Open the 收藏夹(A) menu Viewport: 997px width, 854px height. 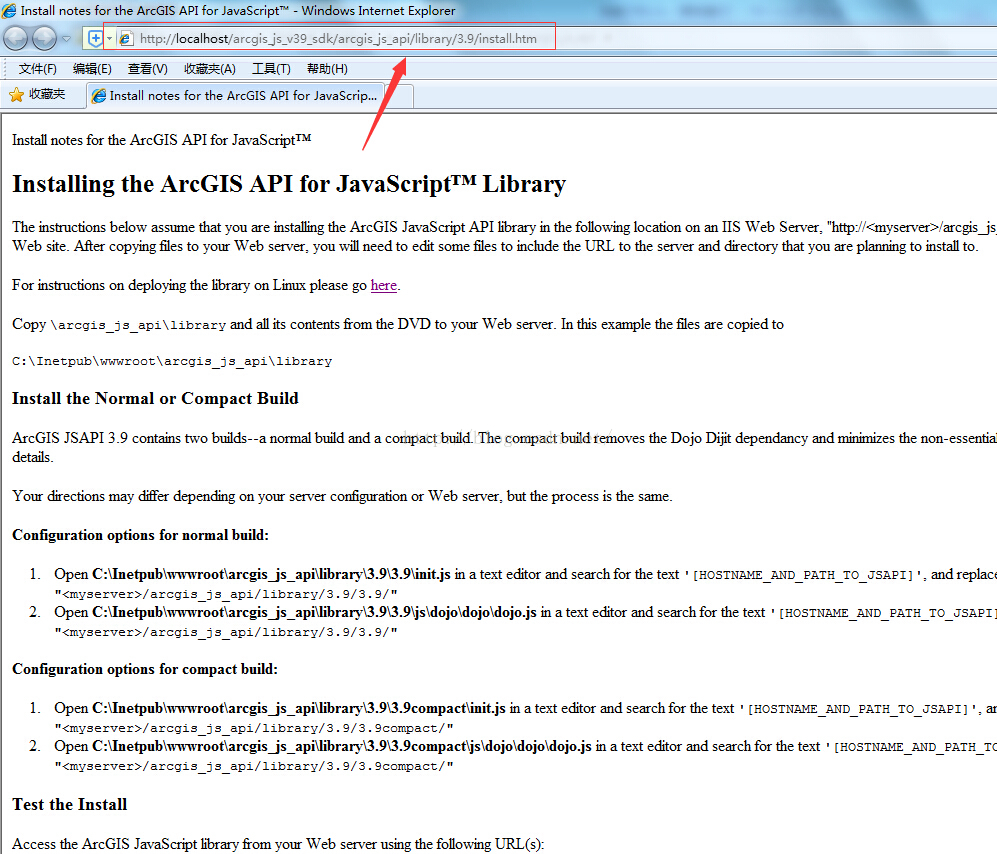(x=210, y=69)
